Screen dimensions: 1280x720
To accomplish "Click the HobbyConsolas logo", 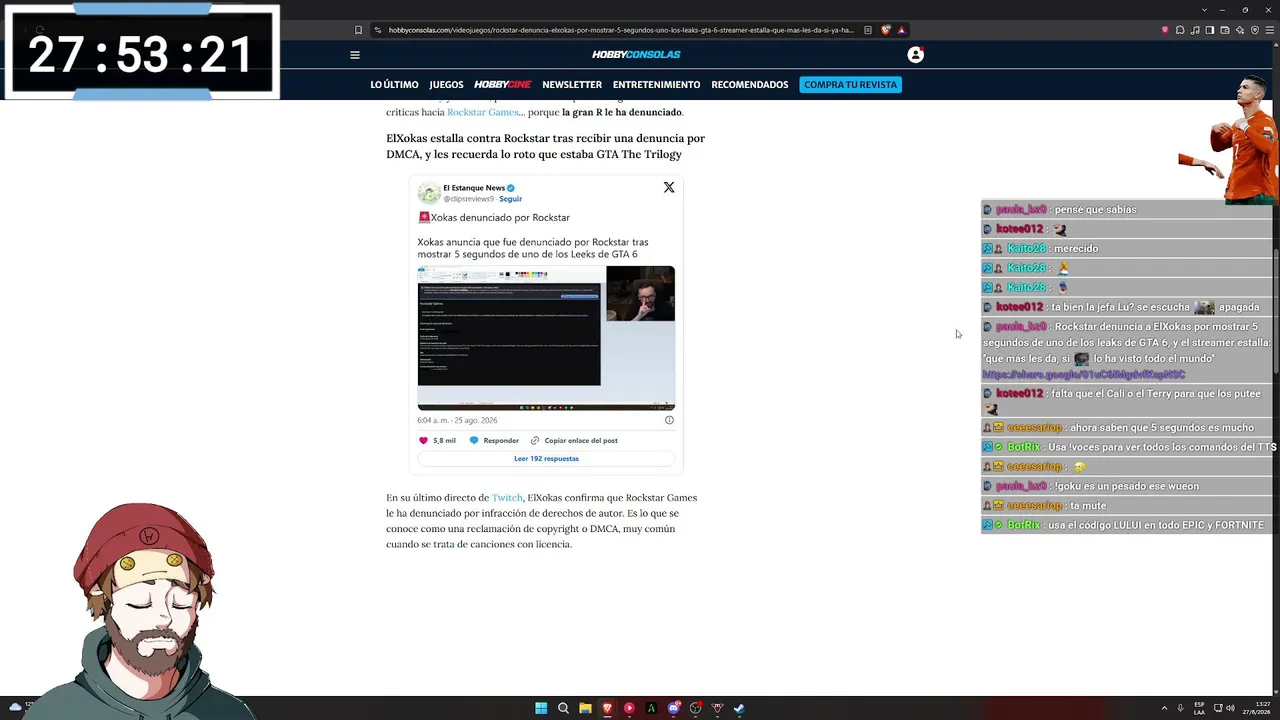I will [x=636, y=54].
